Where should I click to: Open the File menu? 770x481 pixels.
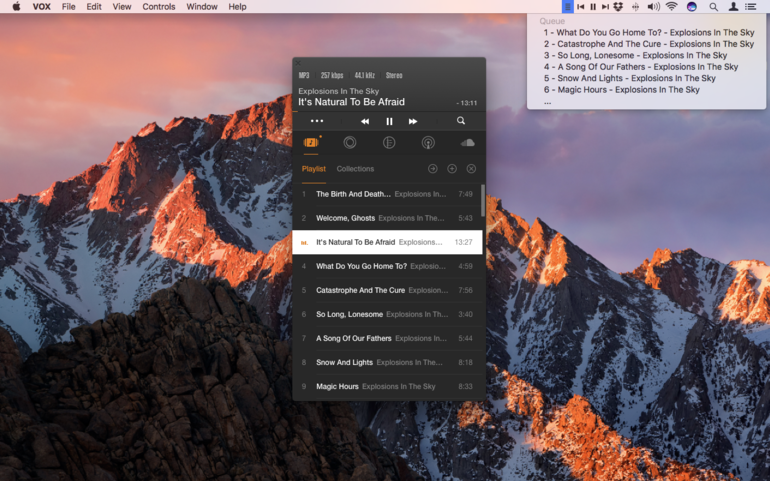(68, 6)
